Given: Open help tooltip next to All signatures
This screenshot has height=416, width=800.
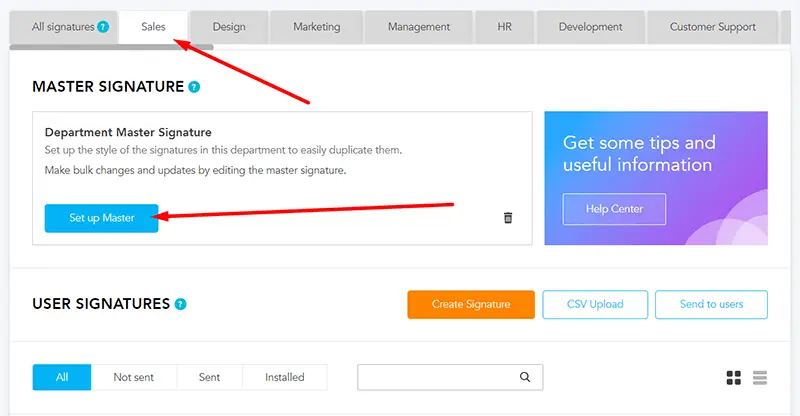Looking at the screenshot, I should pyautogui.click(x=103, y=27).
